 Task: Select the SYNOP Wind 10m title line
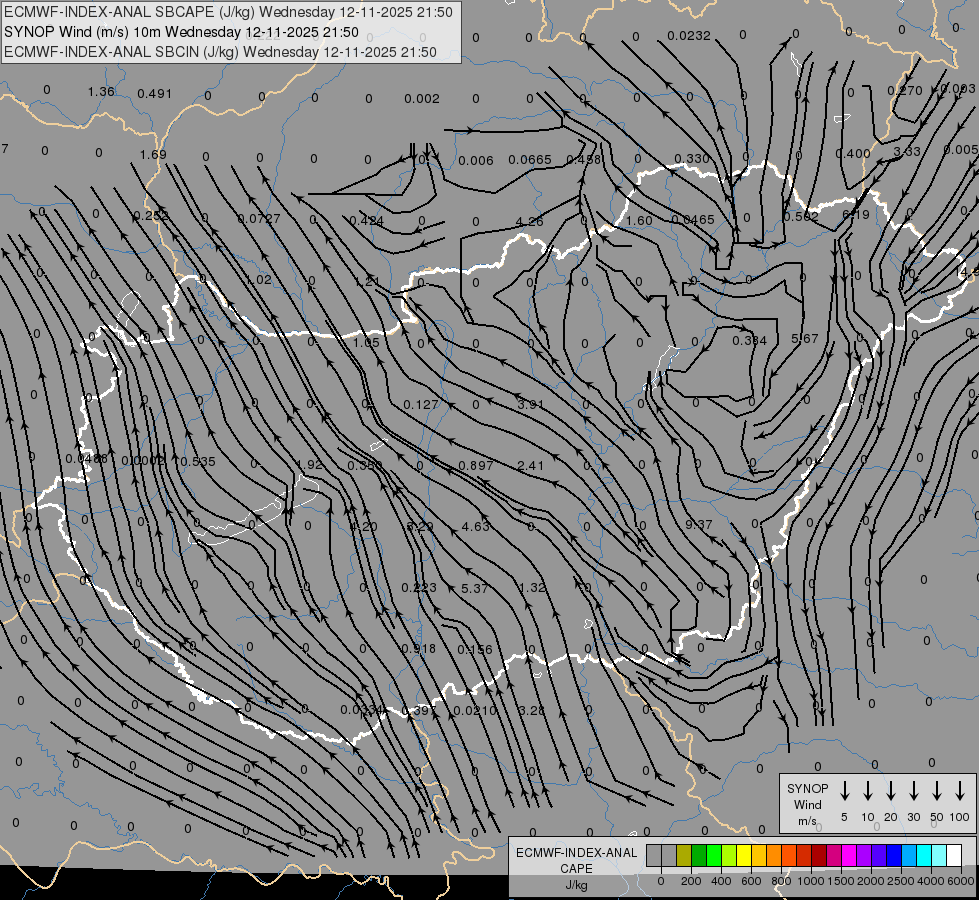(x=181, y=32)
